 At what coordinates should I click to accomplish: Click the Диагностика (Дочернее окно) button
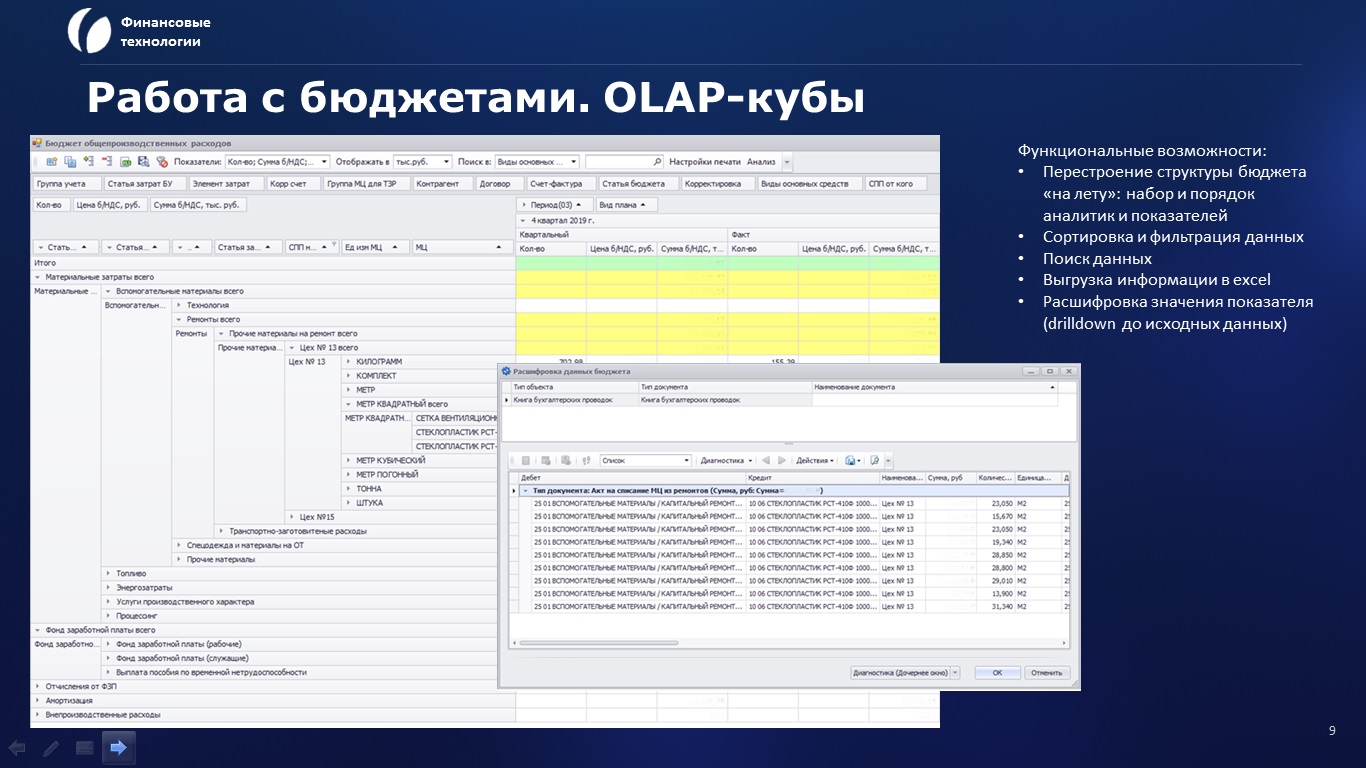[x=899, y=673]
